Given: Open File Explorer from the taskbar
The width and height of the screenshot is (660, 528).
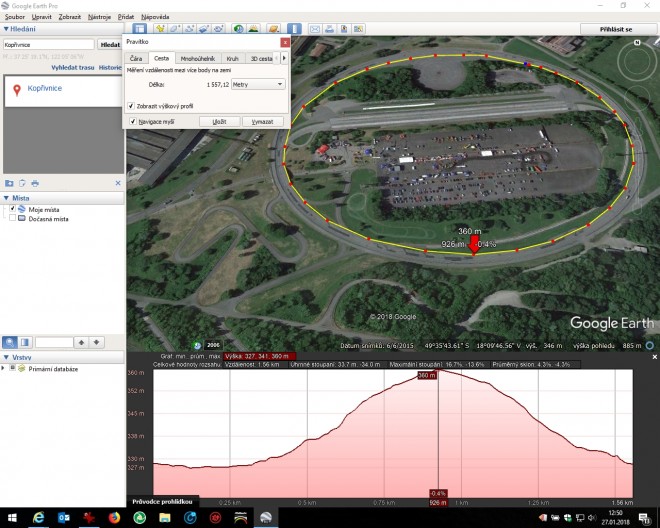Looking at the screenshot, I should click(165, 517).
